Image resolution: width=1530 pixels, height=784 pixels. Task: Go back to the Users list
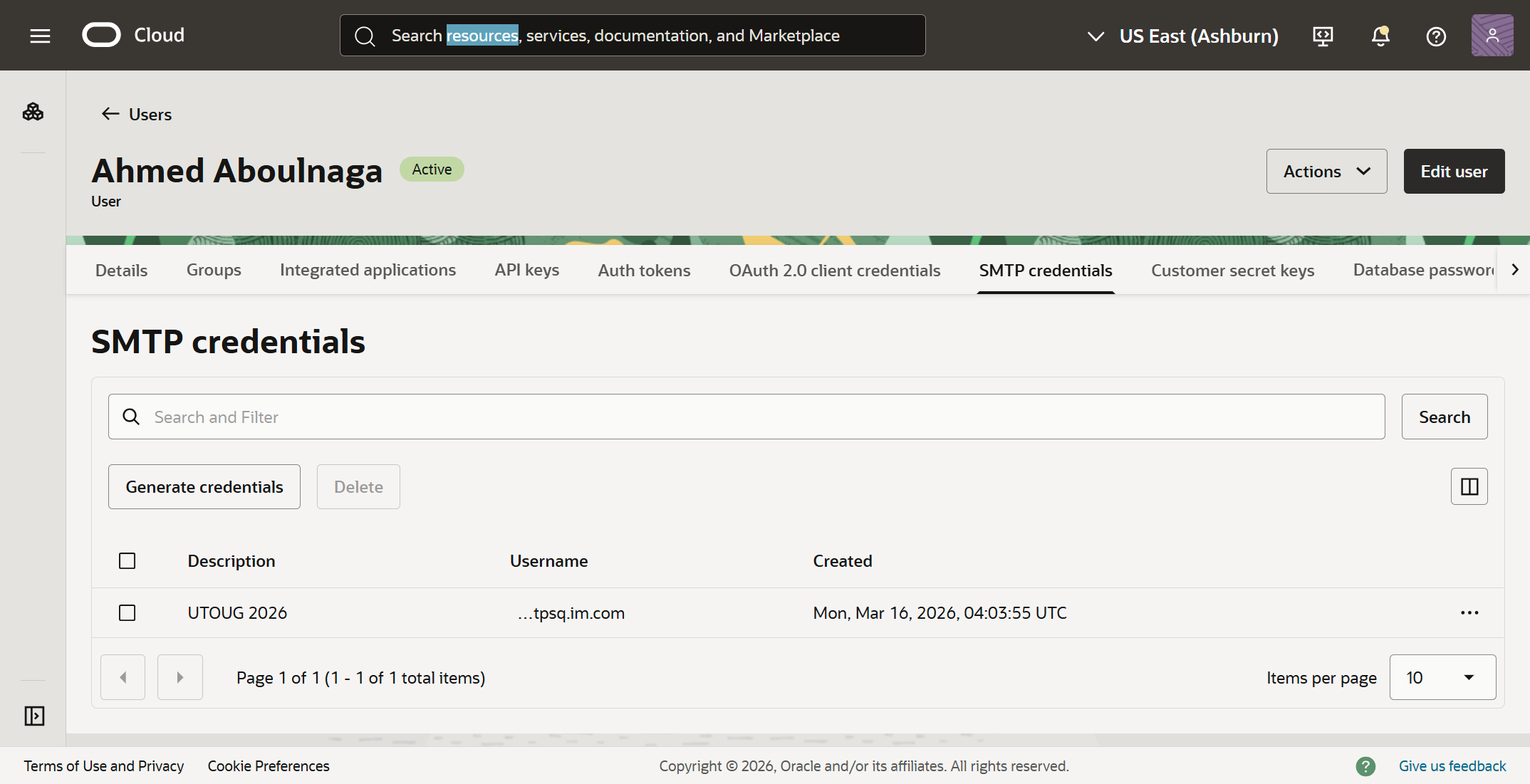[x=136, y=115]
